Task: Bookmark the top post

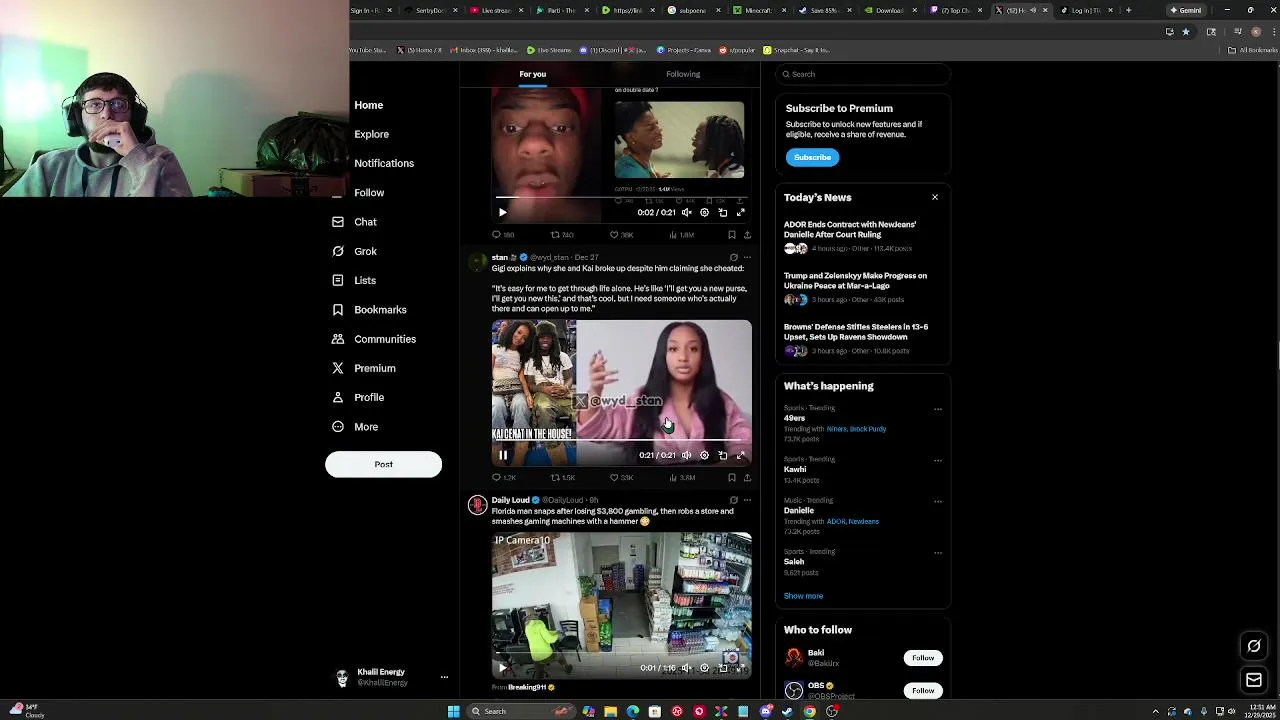Action: click(x=732, y=235)
